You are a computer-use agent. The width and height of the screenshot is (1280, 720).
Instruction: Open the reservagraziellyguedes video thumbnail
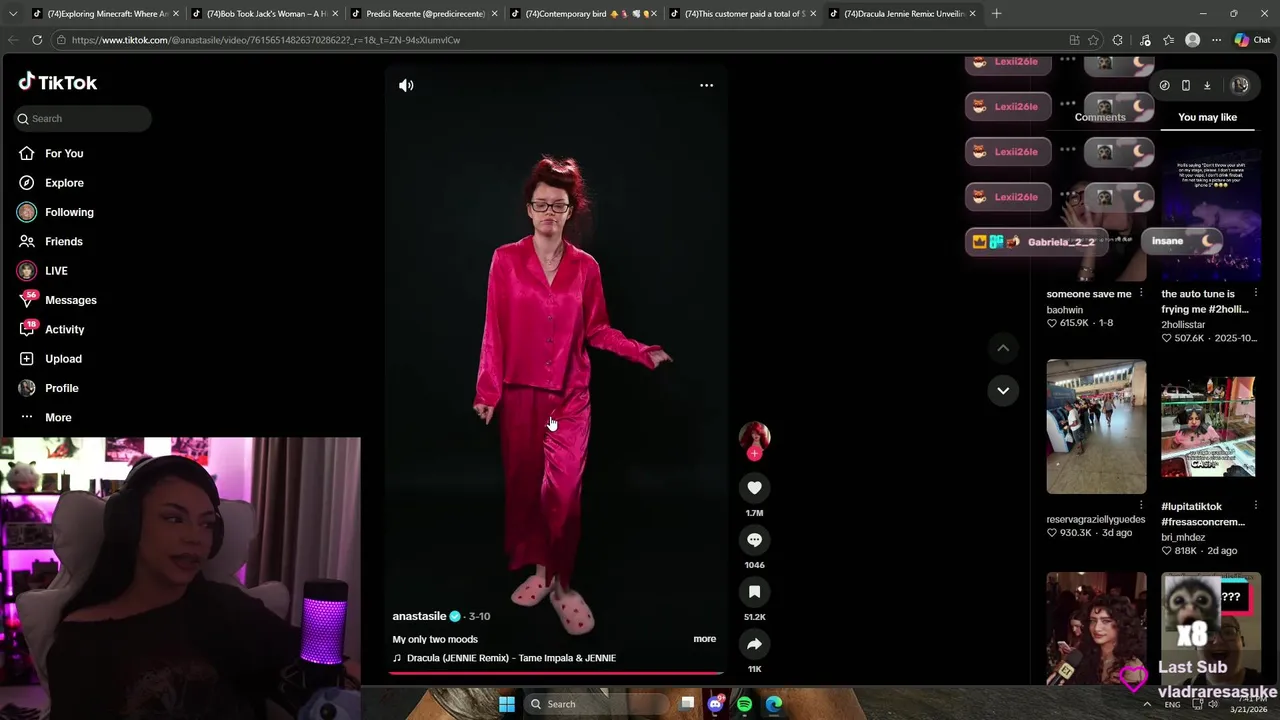click(1096, 427)
